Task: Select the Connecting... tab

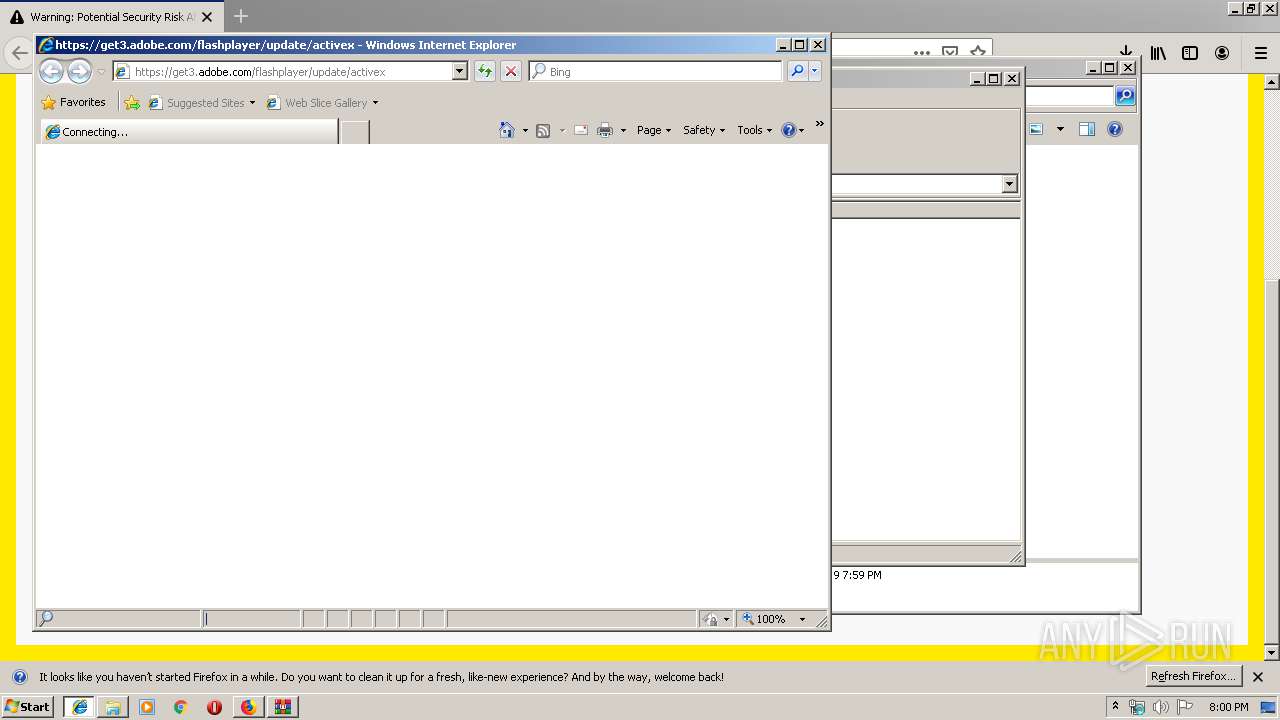Action: pyautogui.click(x=189, y=132)
